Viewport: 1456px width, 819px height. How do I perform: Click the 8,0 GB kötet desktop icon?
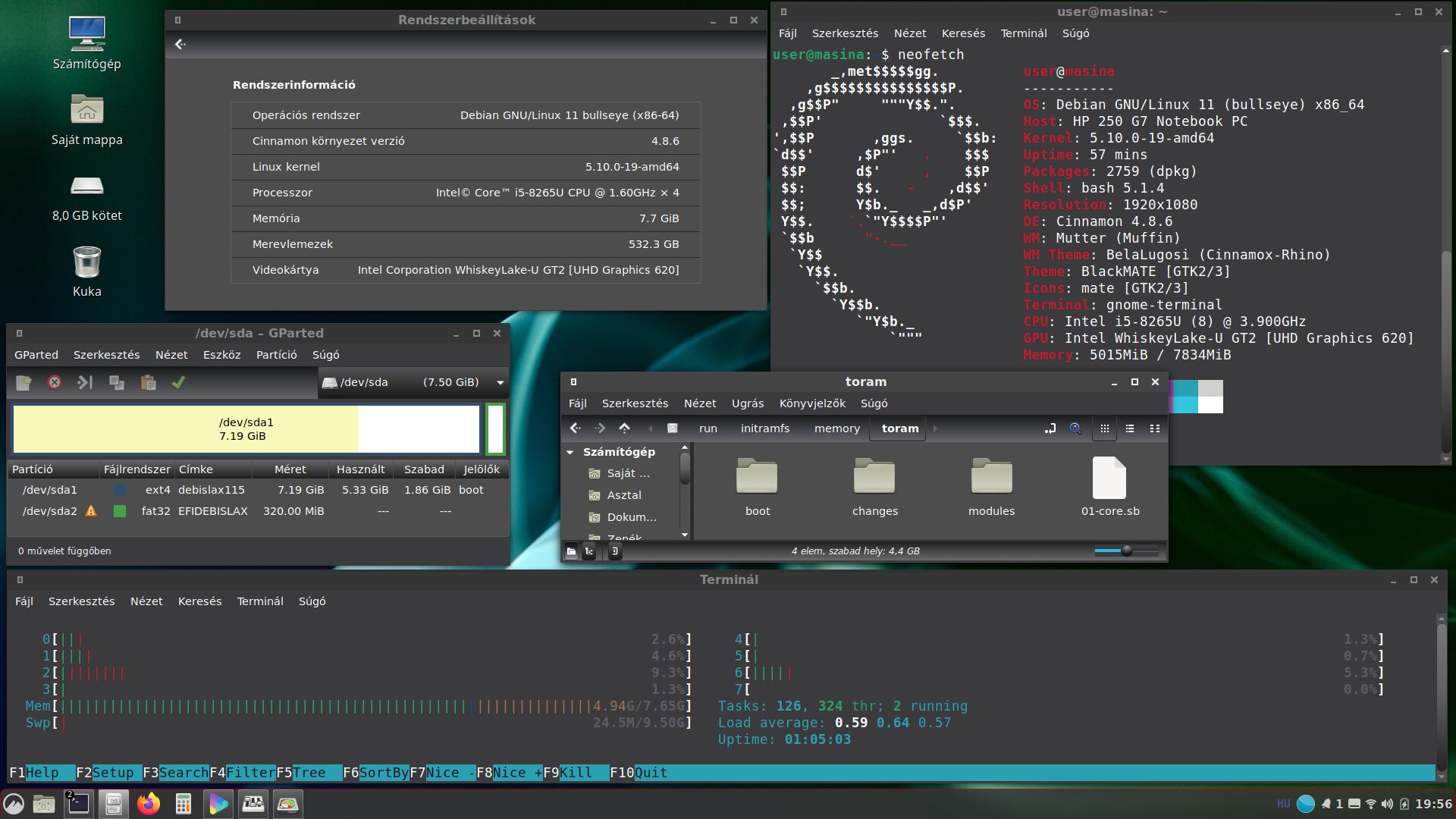click(x=86, y=196)
